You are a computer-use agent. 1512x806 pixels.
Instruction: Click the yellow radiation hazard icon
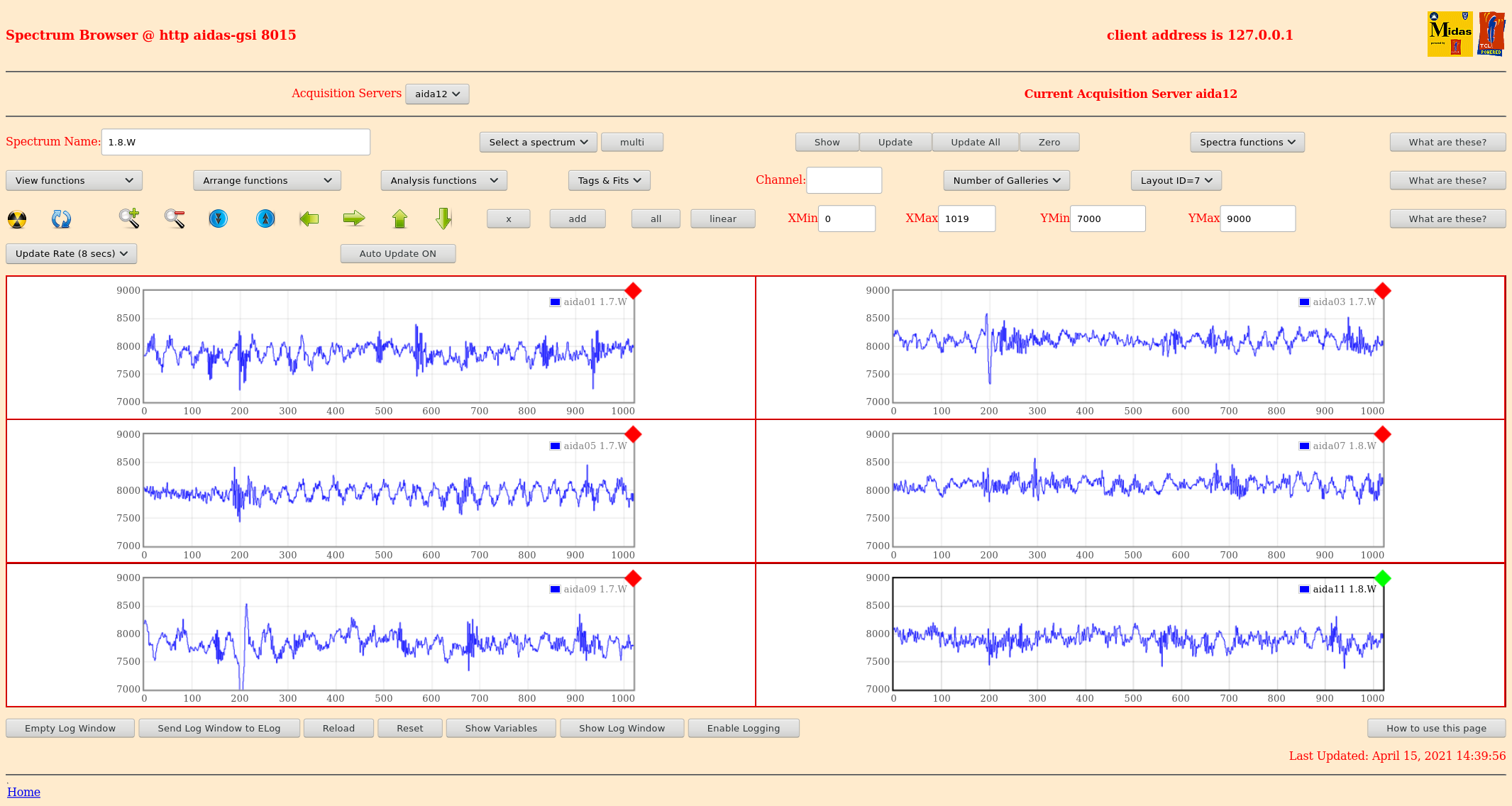coord(17,219)
